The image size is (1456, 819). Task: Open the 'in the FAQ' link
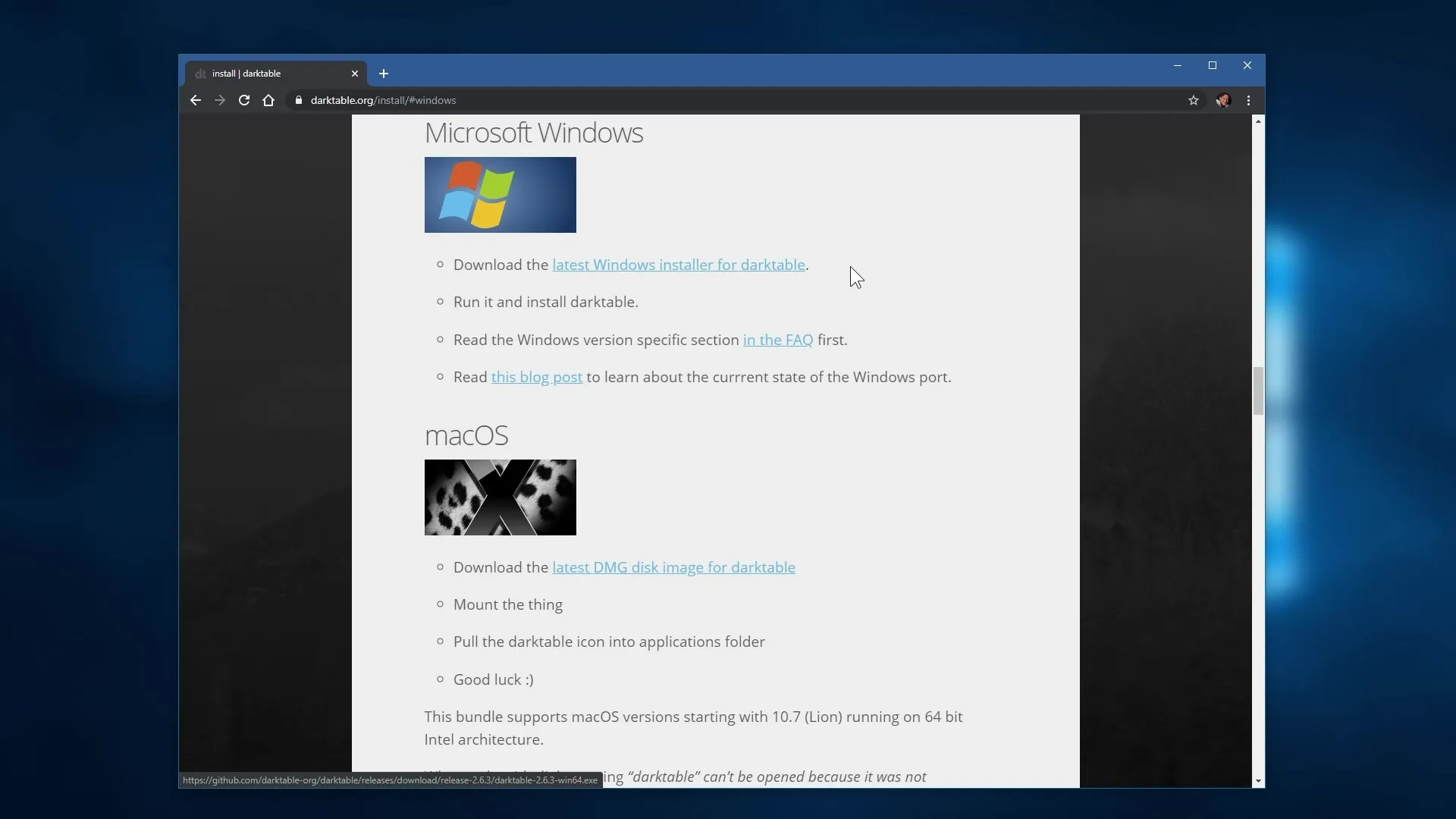click(778, 340)
